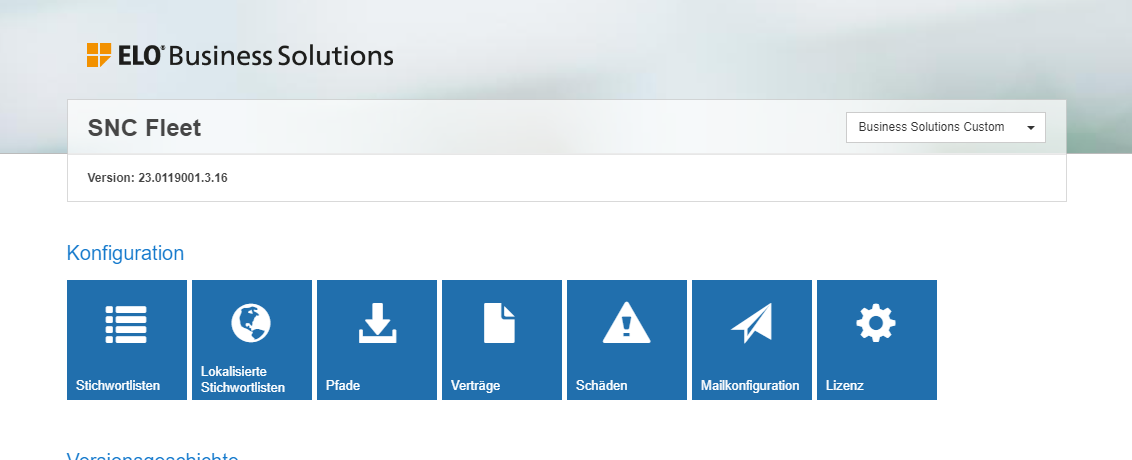Click the Stichwortlisten list icon
1132x460 pixels.
pos(126,324)
